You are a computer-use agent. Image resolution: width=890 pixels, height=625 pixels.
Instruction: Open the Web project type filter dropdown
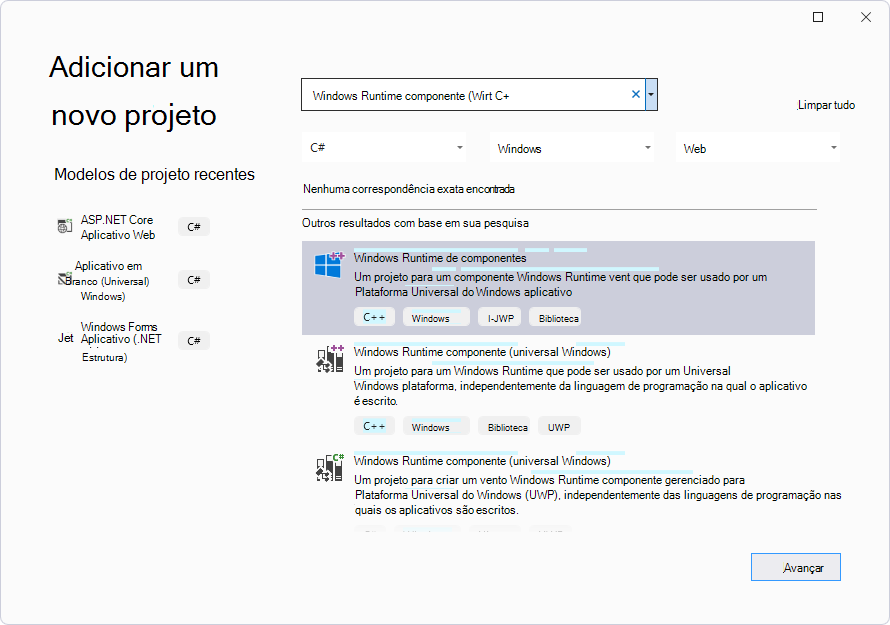(x=757, y=148)
